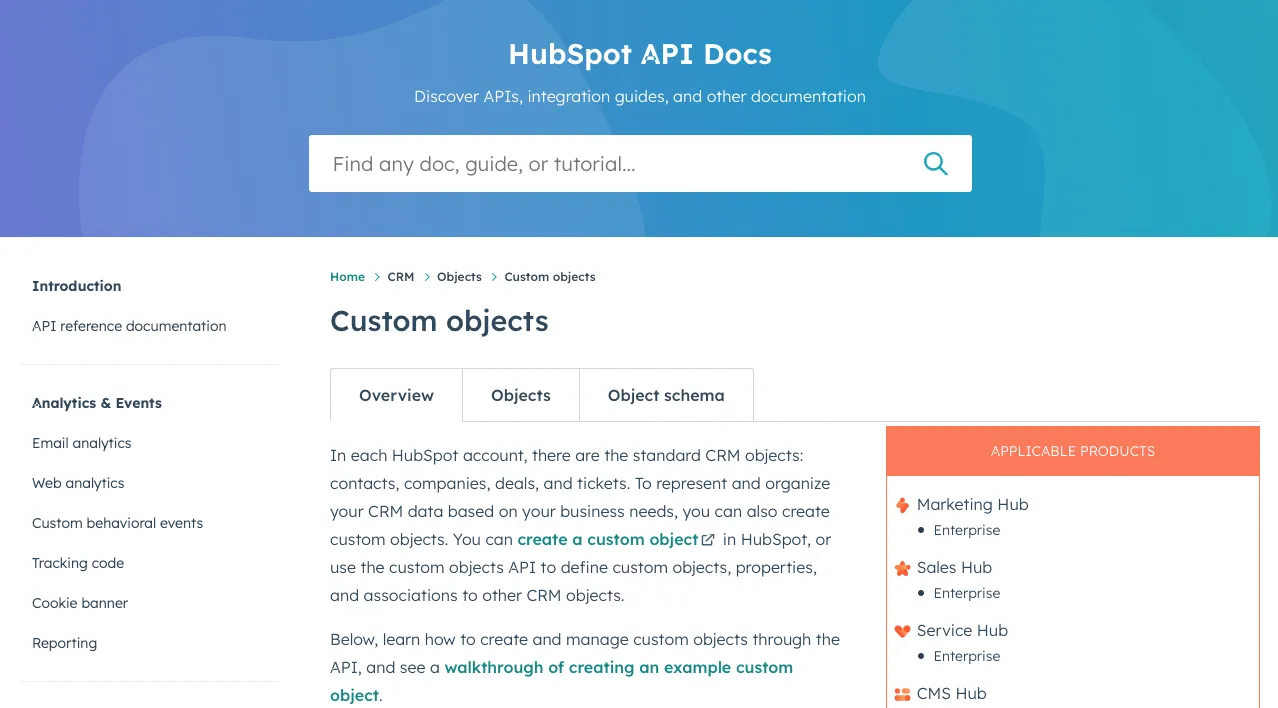Click the Custom objects page heading

coord(439,321)
